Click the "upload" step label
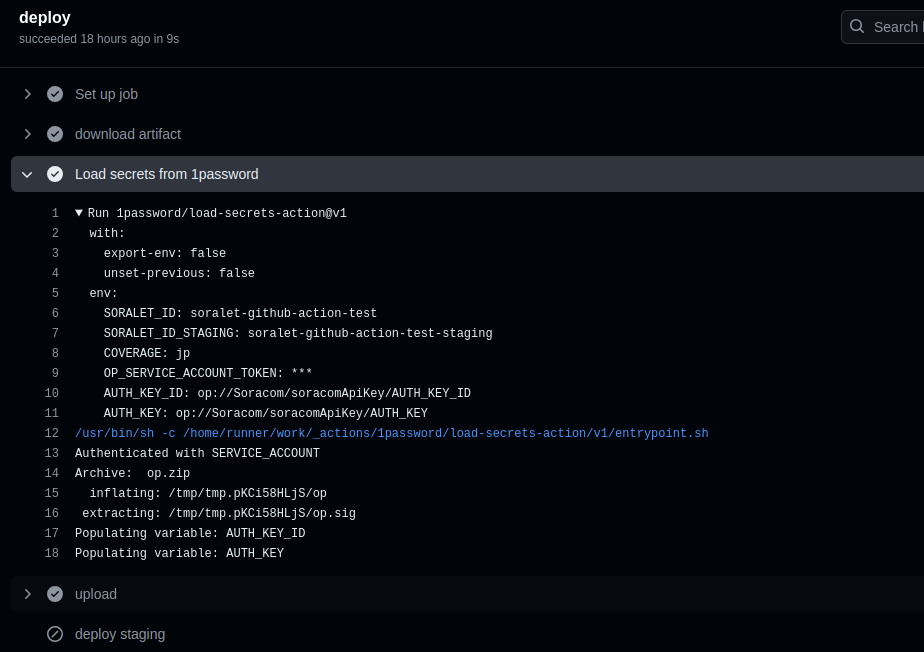The width and height of the screenshot is (924, 652). [x=96, y=594]
